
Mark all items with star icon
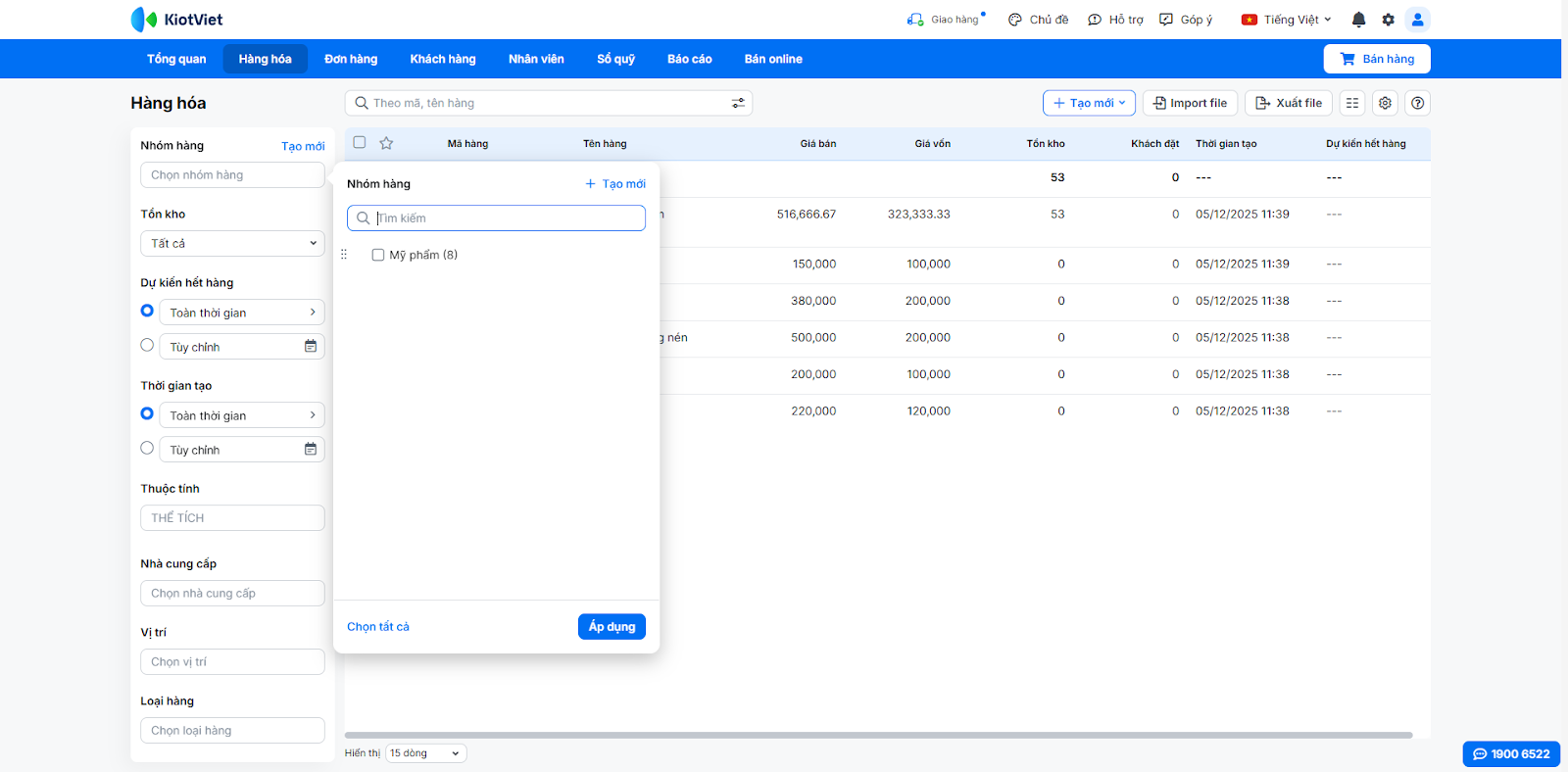coord(386,143)
